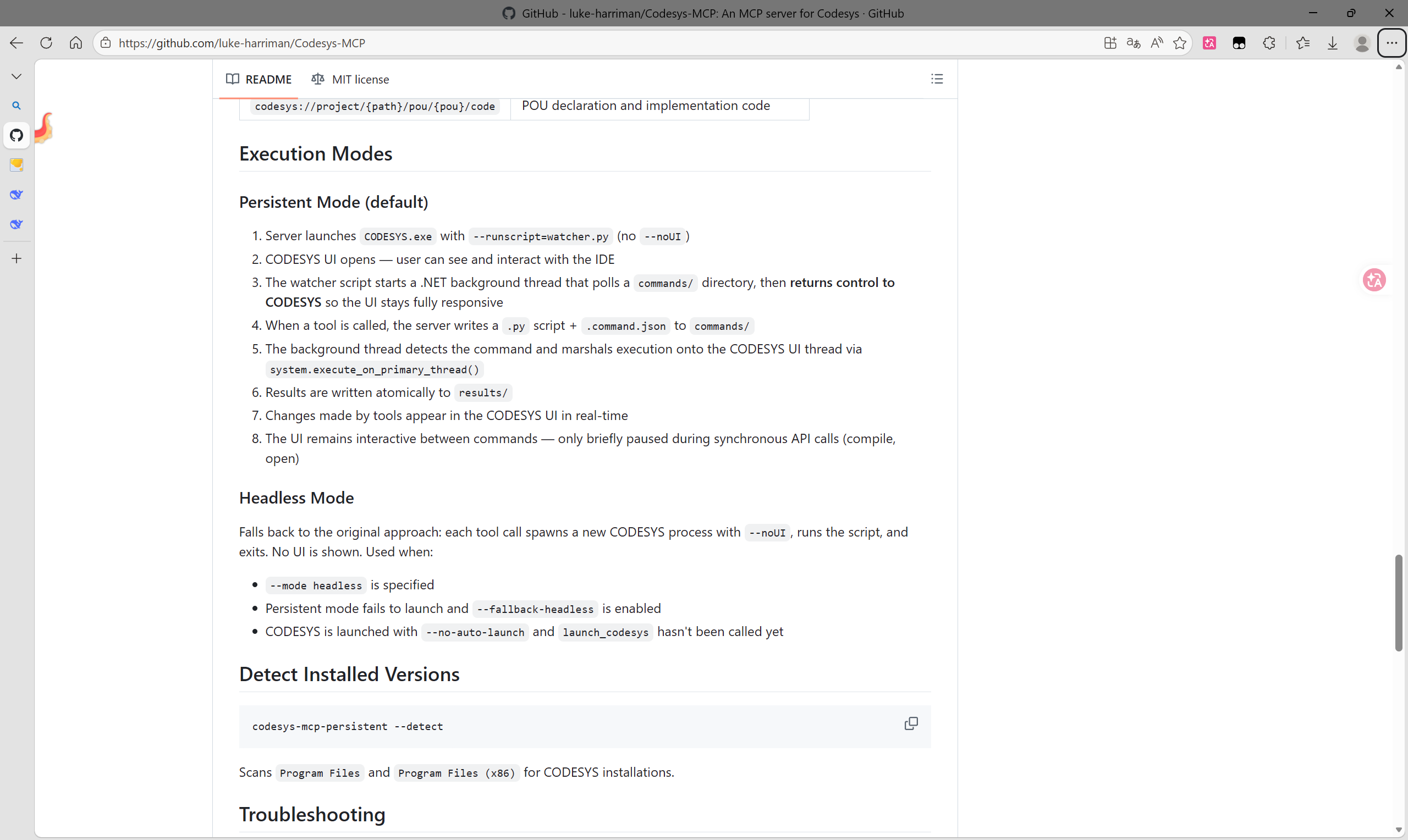Click the Detect Installed Versions heading
This screenshot has width=1408, height=840.
click(349, 675)
